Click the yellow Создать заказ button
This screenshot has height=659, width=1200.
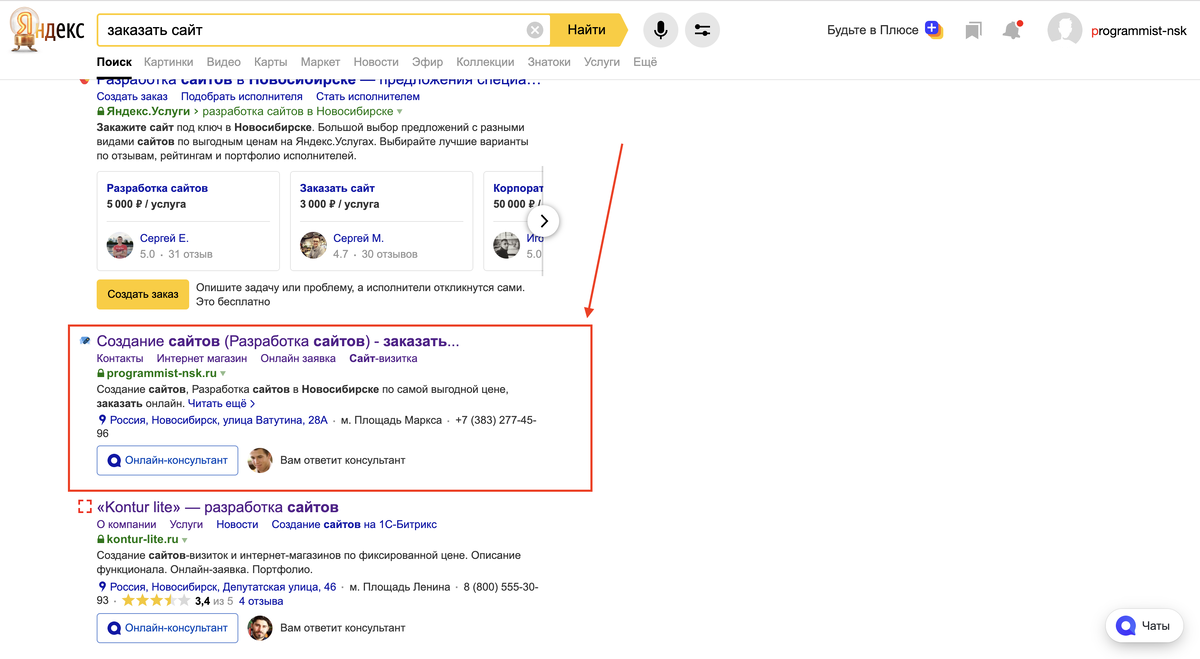pyautogui.click(x=143, y=294)
